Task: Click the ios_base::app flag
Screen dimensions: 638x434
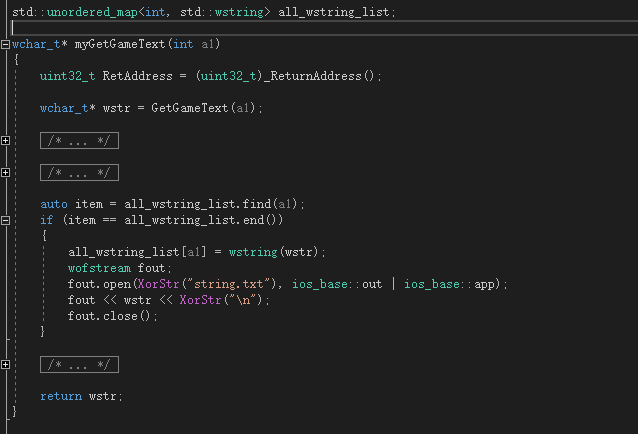Action: click(449, 284)
